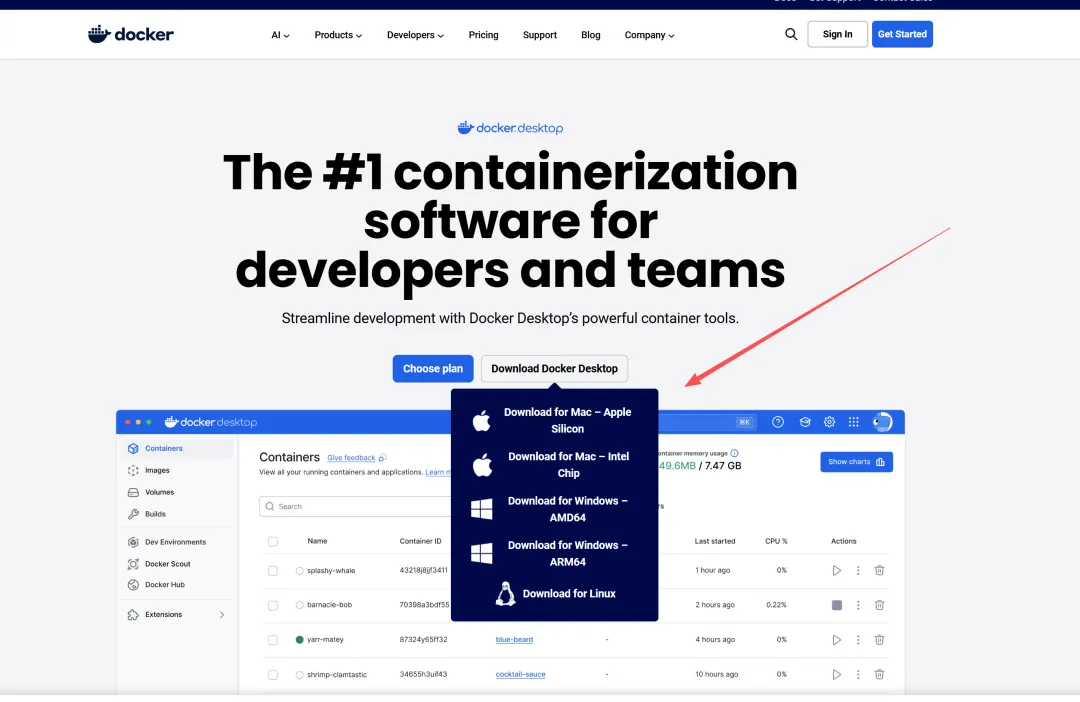
Task: Click the Docker Hub icon
Action: pyautogui.click(x=133, y=585)
